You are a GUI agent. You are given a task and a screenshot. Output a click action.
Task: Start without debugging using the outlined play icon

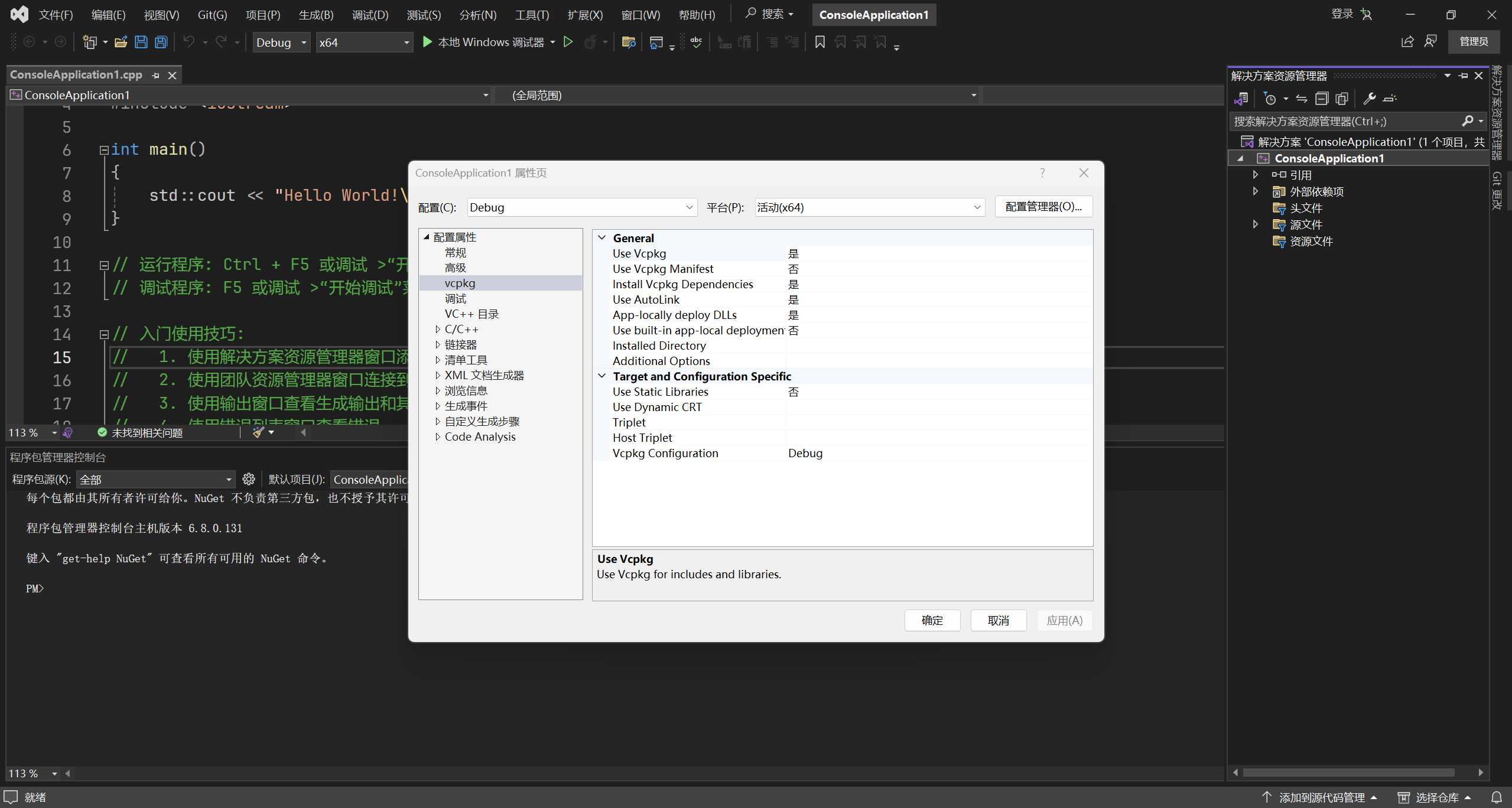tap(568, 42)
